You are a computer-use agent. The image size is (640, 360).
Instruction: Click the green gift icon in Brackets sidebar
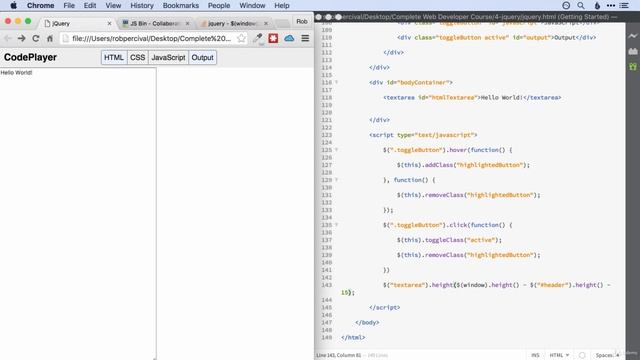633,67
